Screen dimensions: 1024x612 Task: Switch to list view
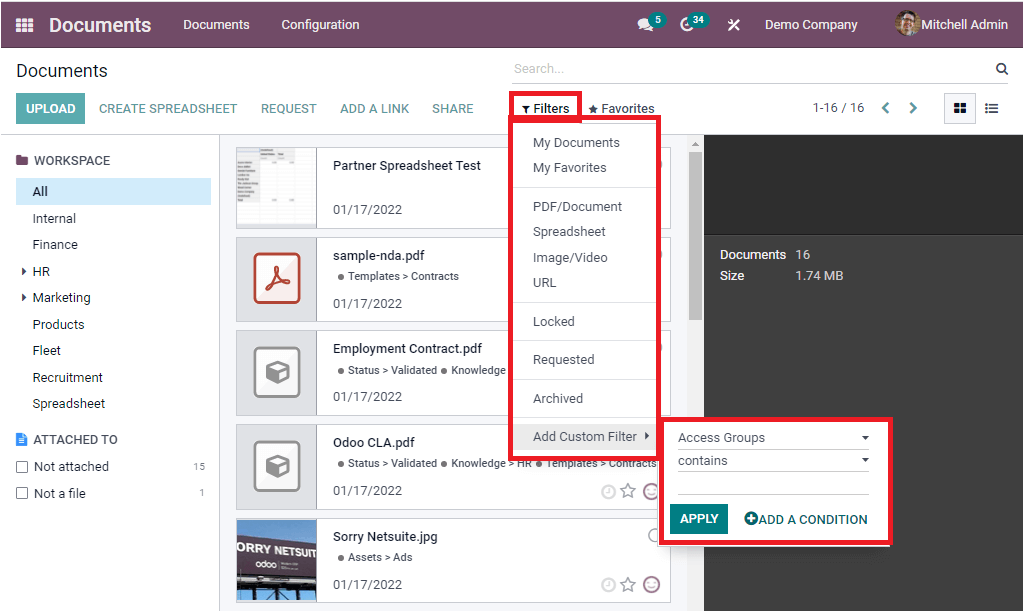[x=991, y=108]
